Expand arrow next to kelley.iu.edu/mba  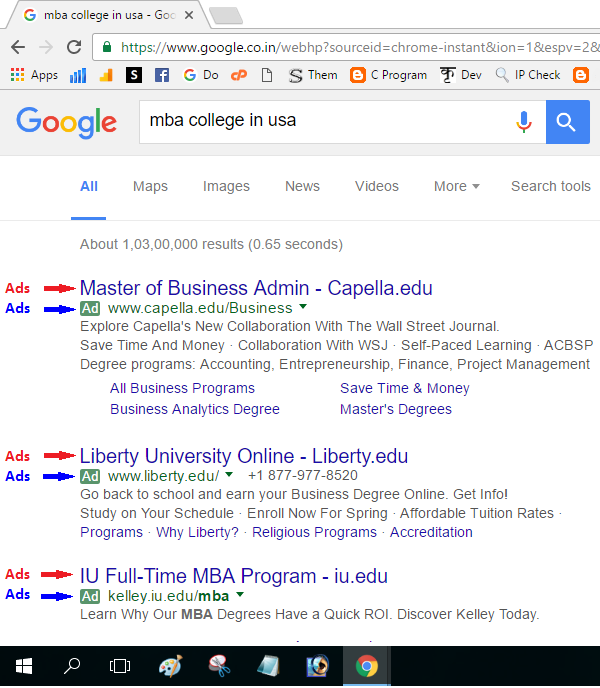(x=240, y=595)
